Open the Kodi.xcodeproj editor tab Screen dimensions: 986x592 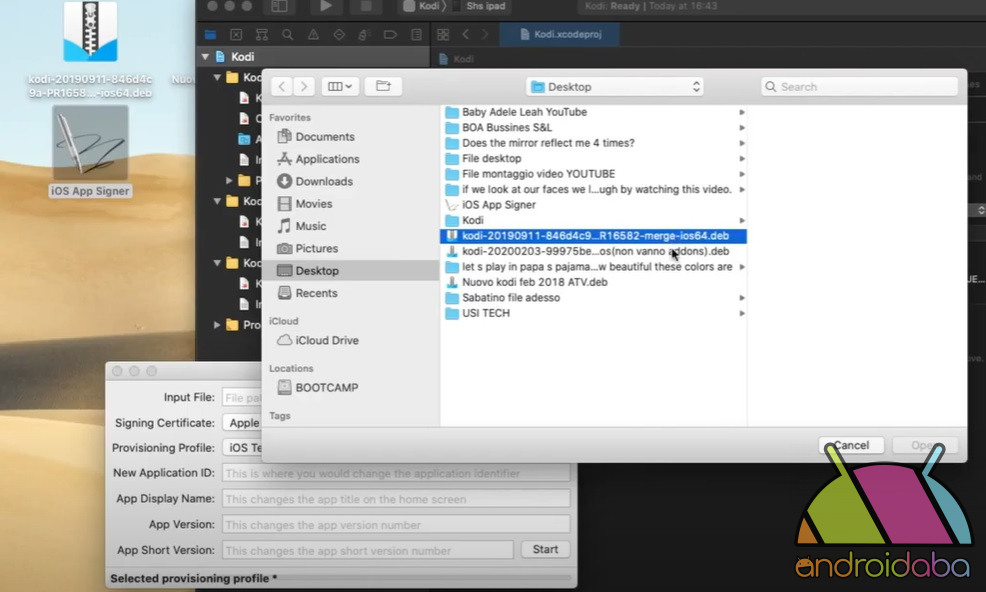click(x=560, y=34)
